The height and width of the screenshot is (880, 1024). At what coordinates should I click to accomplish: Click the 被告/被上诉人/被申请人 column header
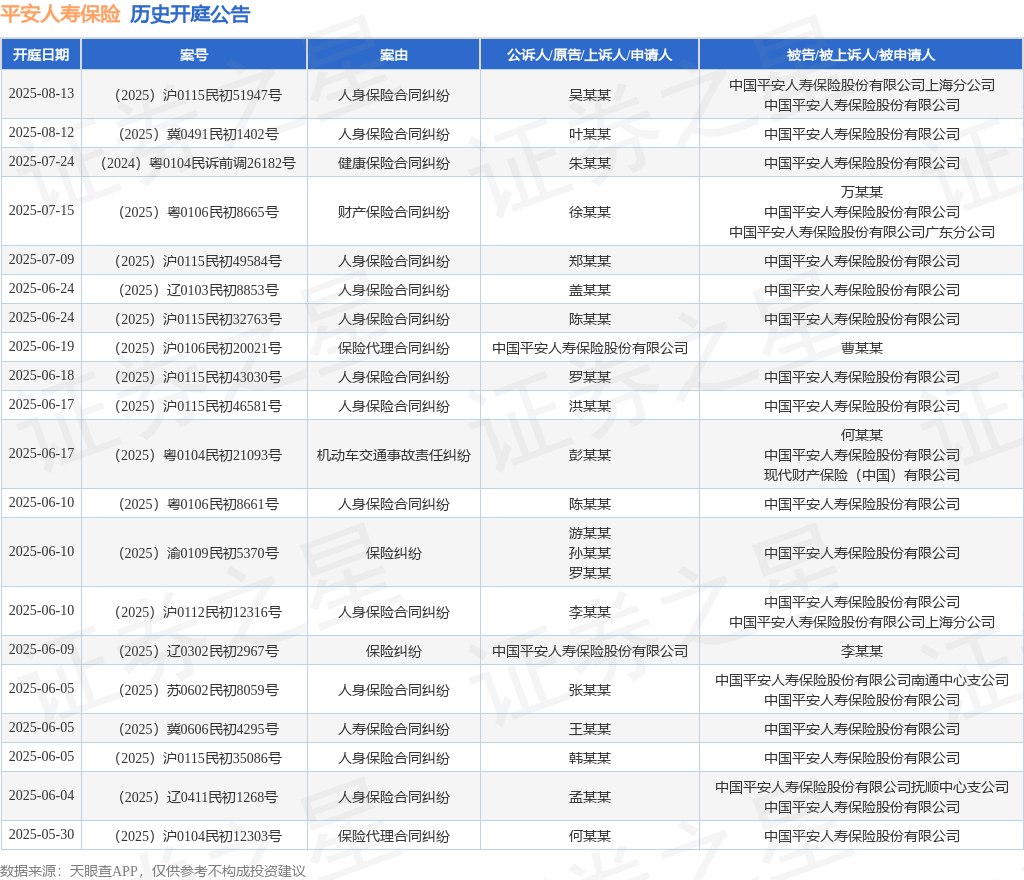point(861,55)
